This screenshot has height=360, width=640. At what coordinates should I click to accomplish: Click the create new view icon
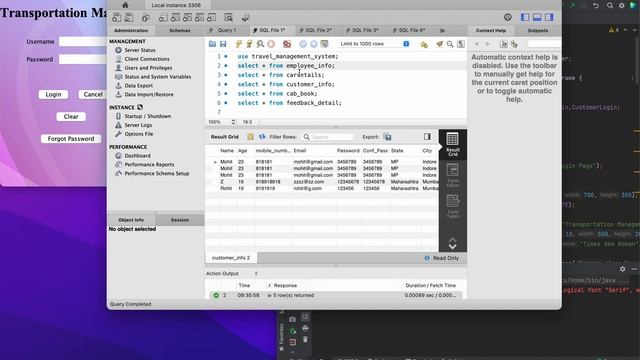pos(187,18)
